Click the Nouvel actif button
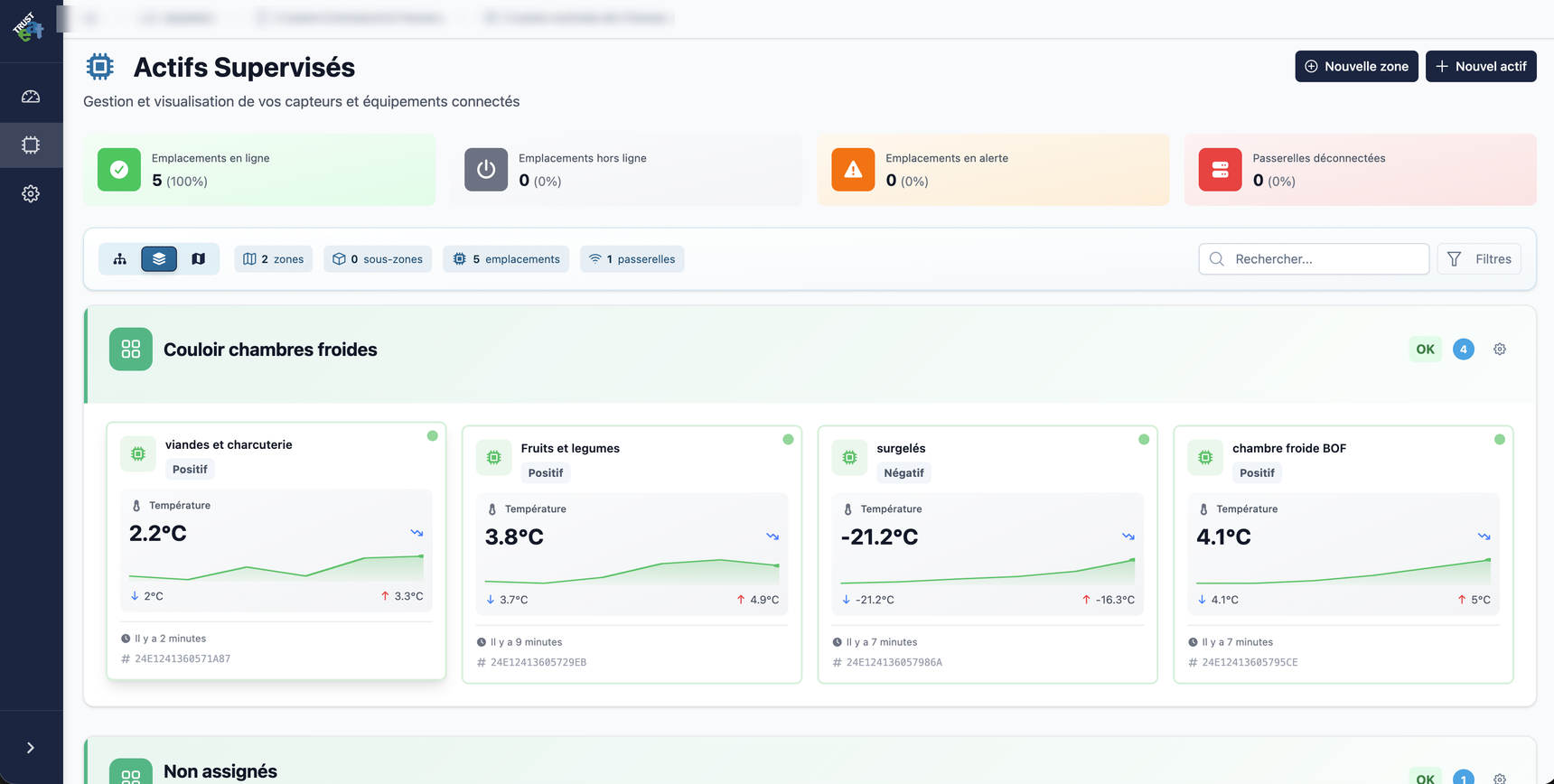The height and width of the screenshot is (784, 1554). tap(1481, 66)
